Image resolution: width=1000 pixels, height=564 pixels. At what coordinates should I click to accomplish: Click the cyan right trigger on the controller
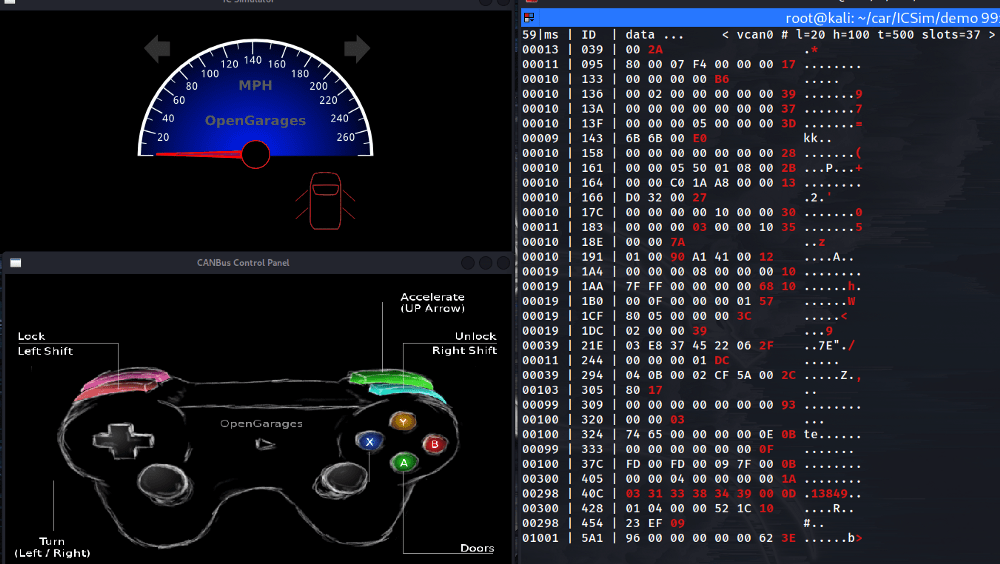pyautogui.click(x=406, y=390)
